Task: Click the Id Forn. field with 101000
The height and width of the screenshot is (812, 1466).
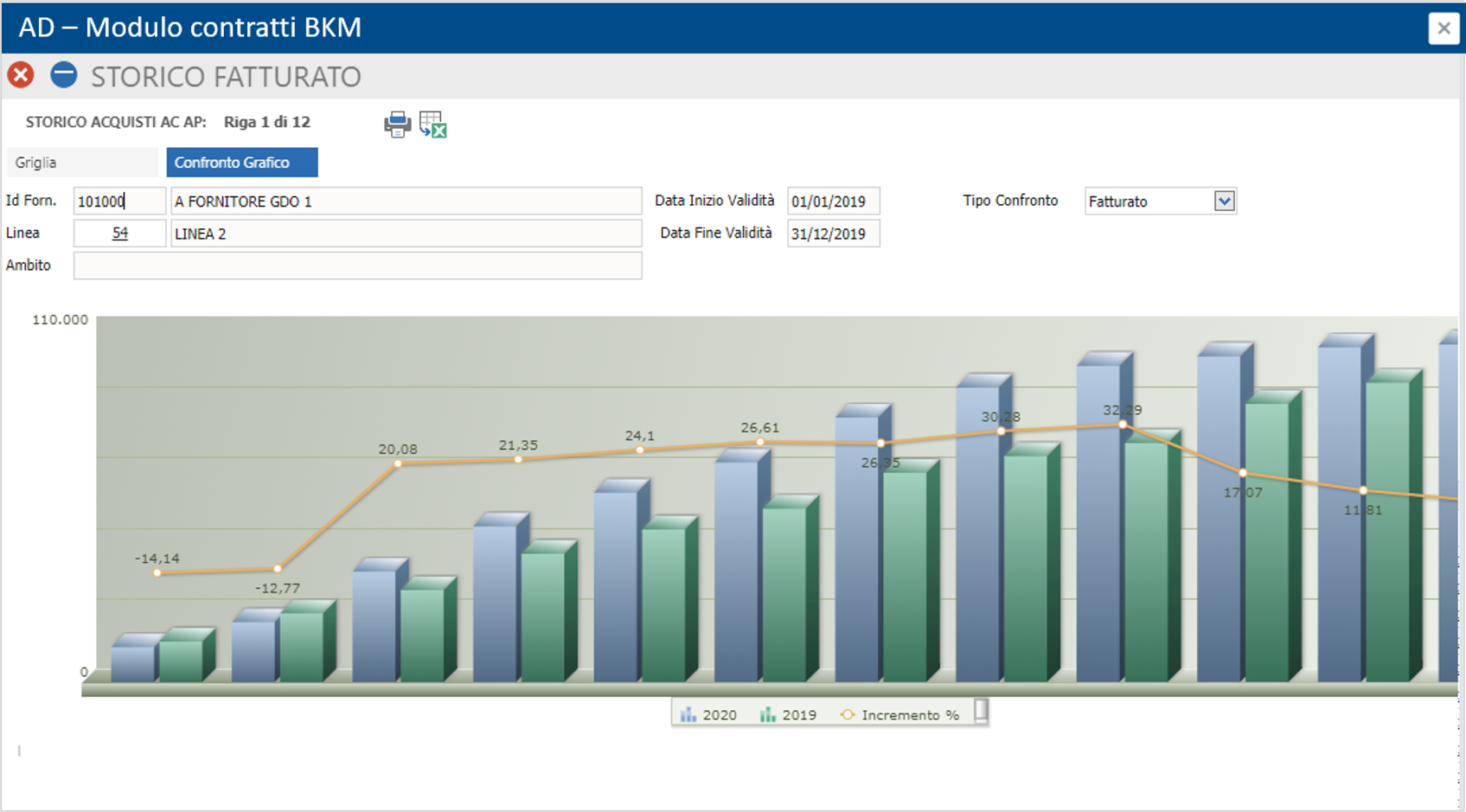Action: click(x=118, y=201)
